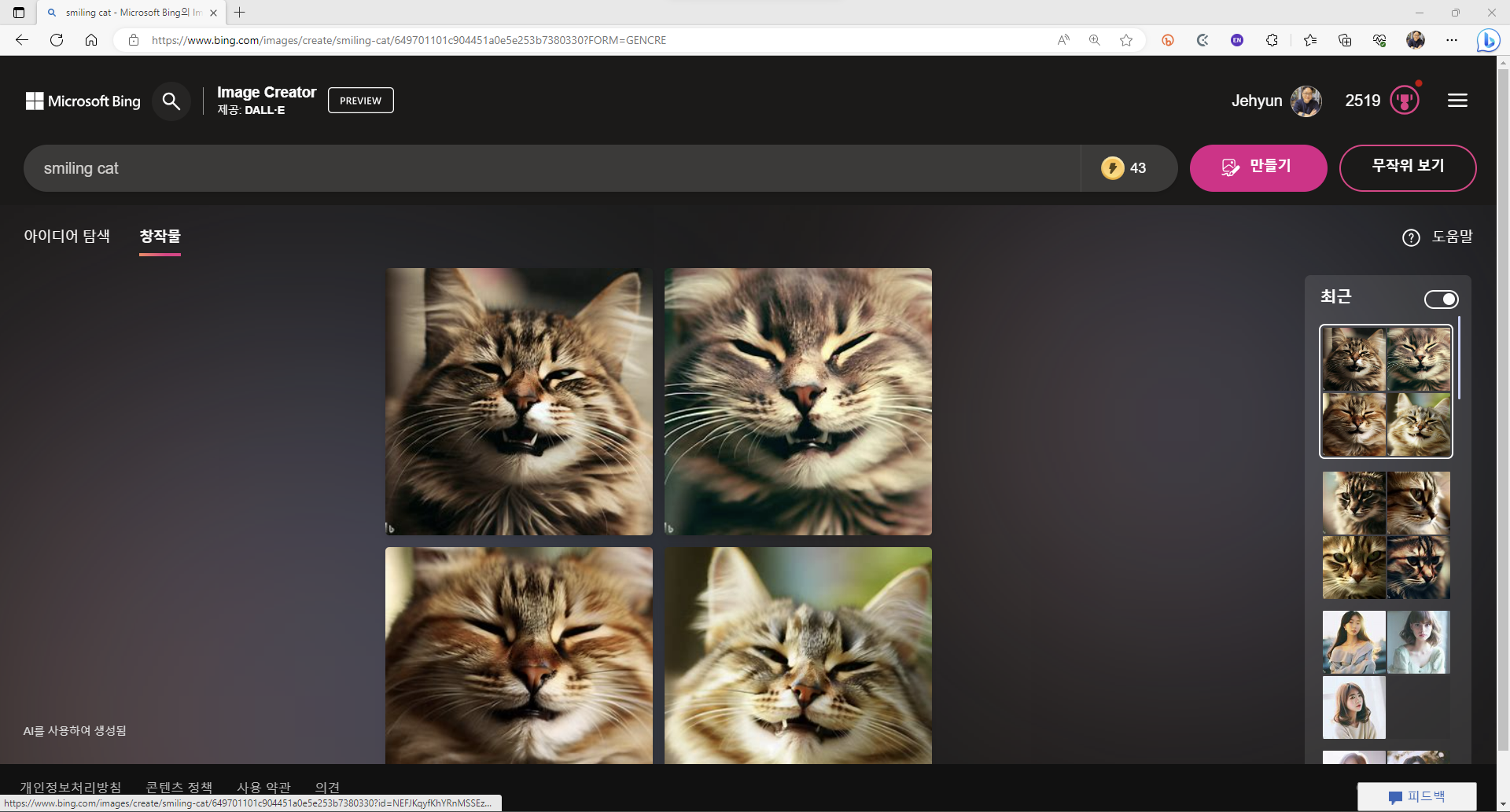The width and height of the screenshot is (1510, 812).
Task: Open top-left generated smiling cat image
Action: coord(519,402)
